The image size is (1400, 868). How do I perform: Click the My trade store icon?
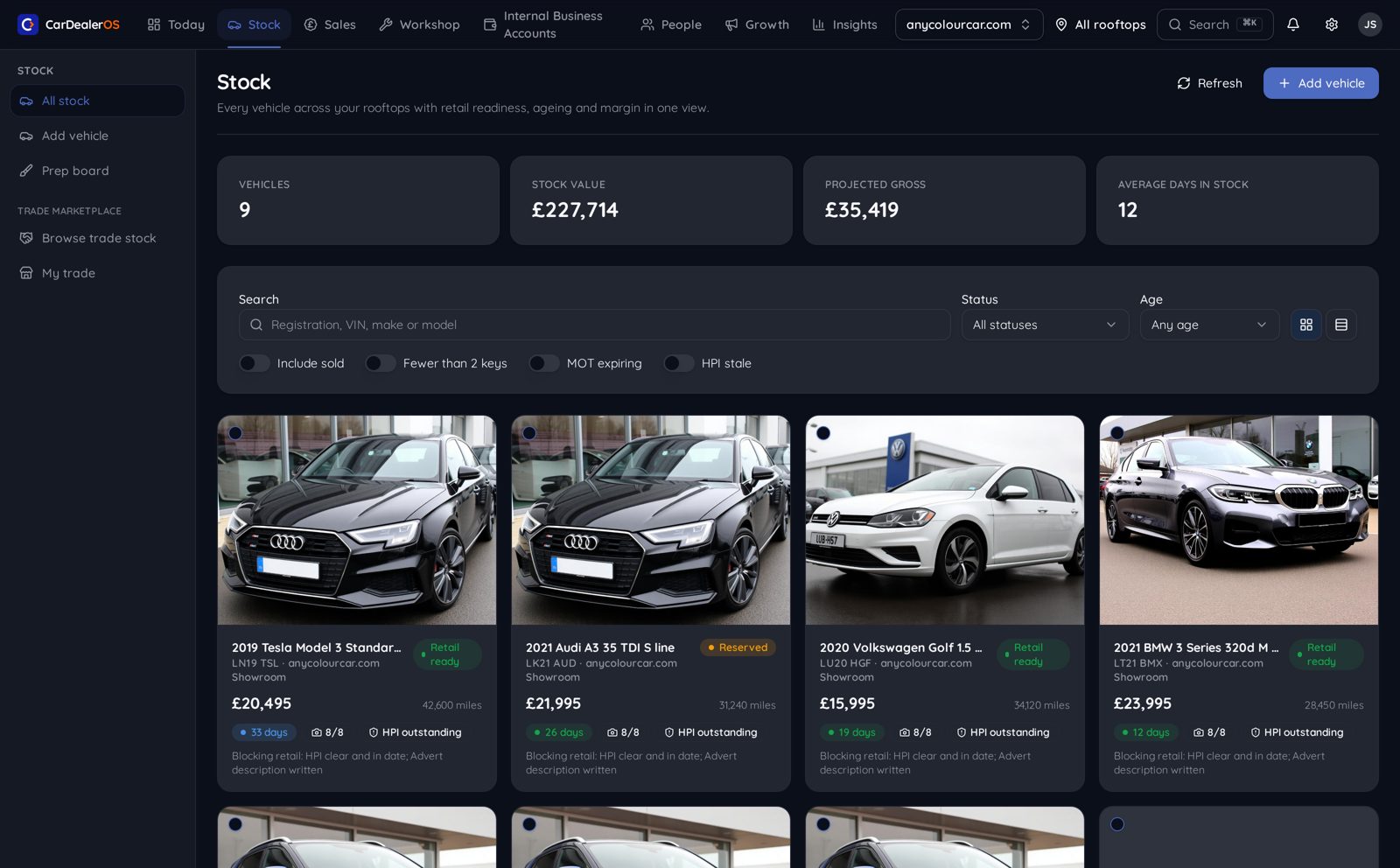pos(26,273)
